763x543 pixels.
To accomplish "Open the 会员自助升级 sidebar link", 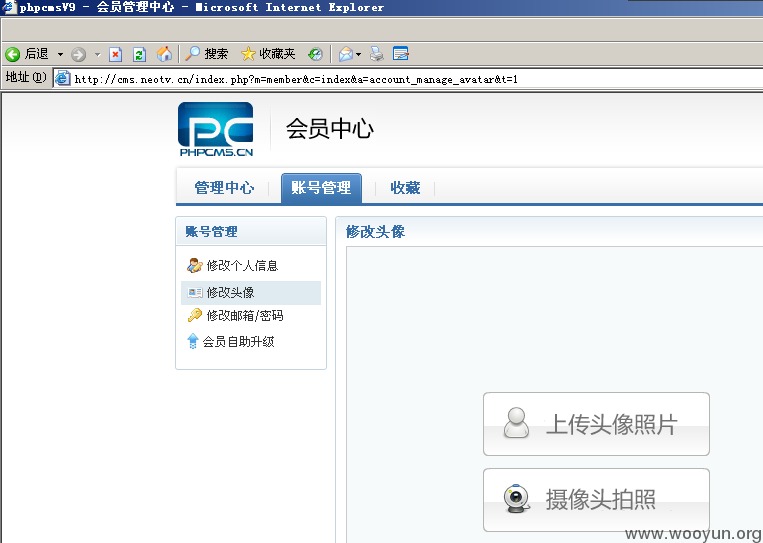I will 238,342.
